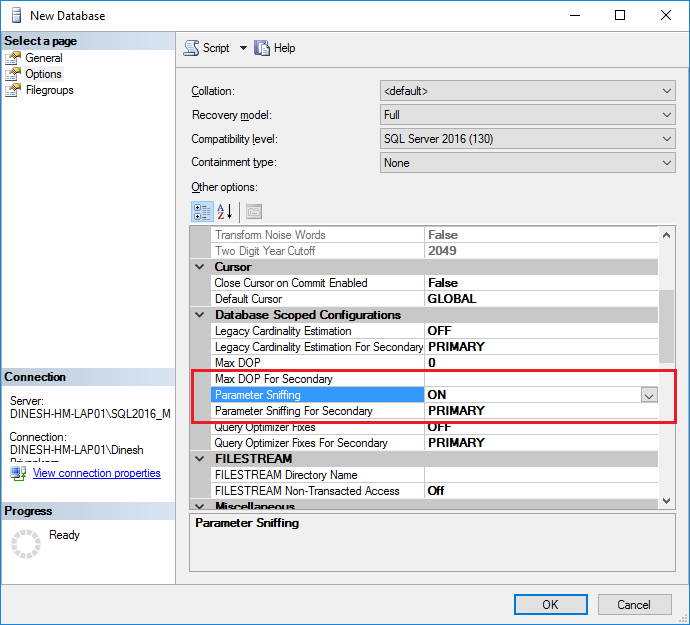Select Query Optimizer Fixes For Secondary row
Image resolution: width=690 pixels, height=625 pixels.
pos(434,443)
